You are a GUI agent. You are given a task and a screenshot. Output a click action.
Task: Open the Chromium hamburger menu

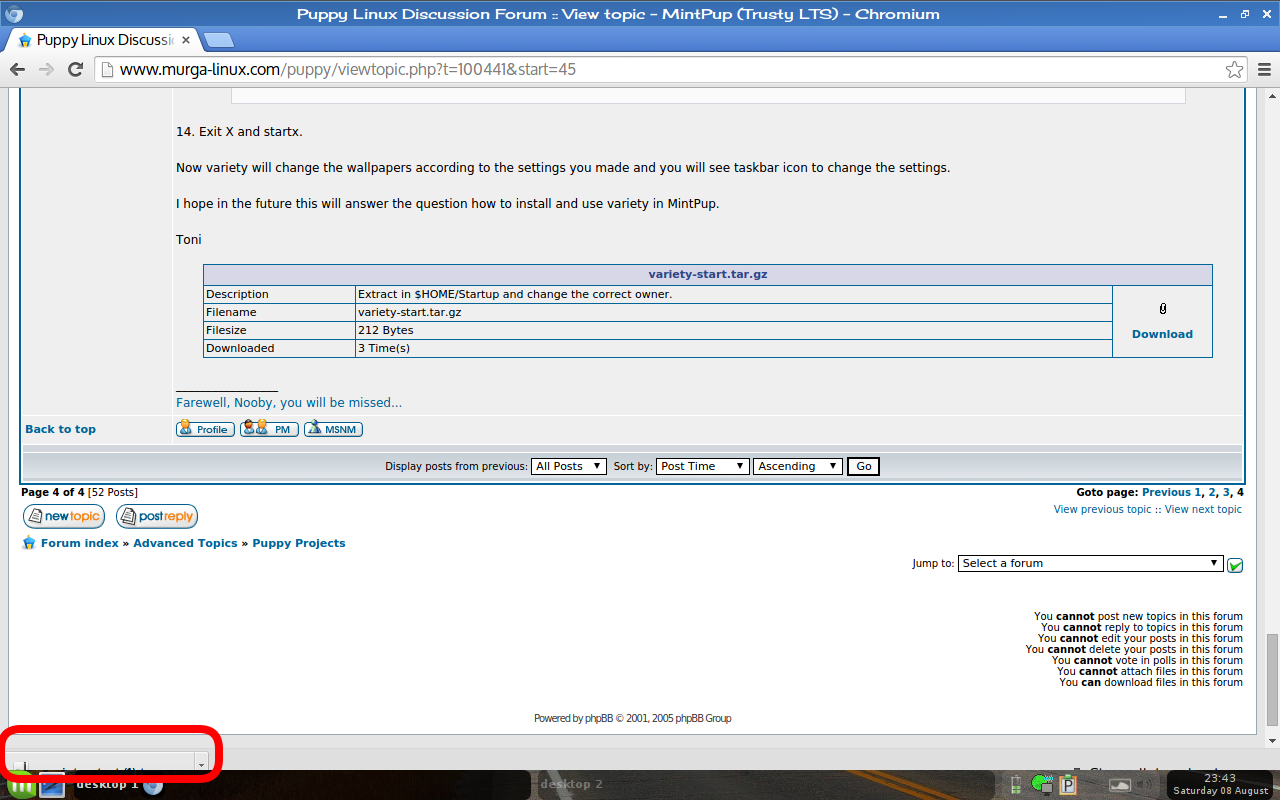pos(1265,70)
